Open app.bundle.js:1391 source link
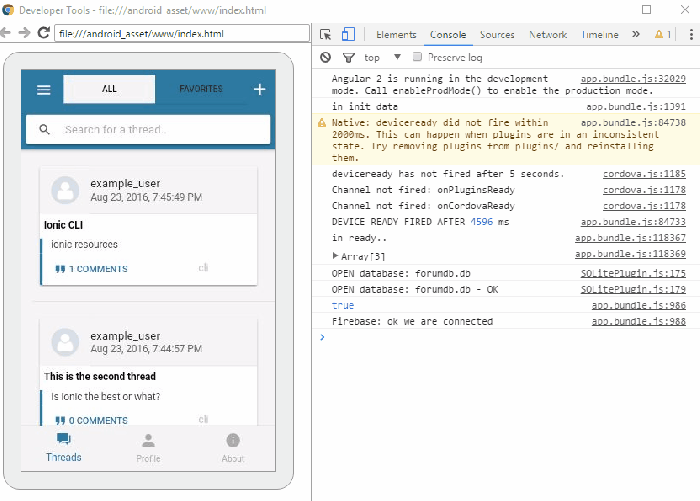The width and height of the screenshot is (700, 501). pos(636,107)
